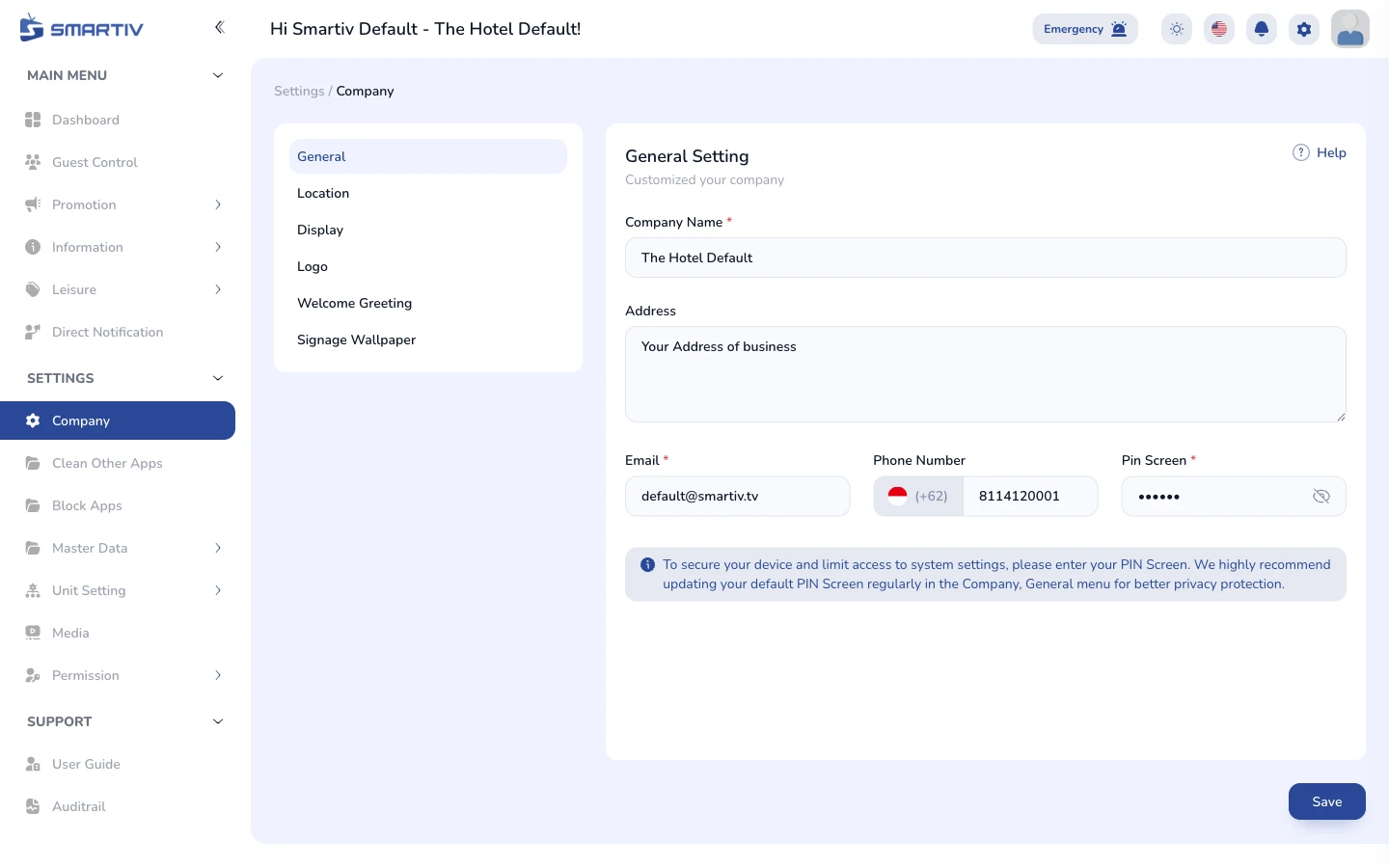The image size is (1389, 868).
Task: Click the Guest Control people icon
Action: pyautogui.click(x=33, y=162)
